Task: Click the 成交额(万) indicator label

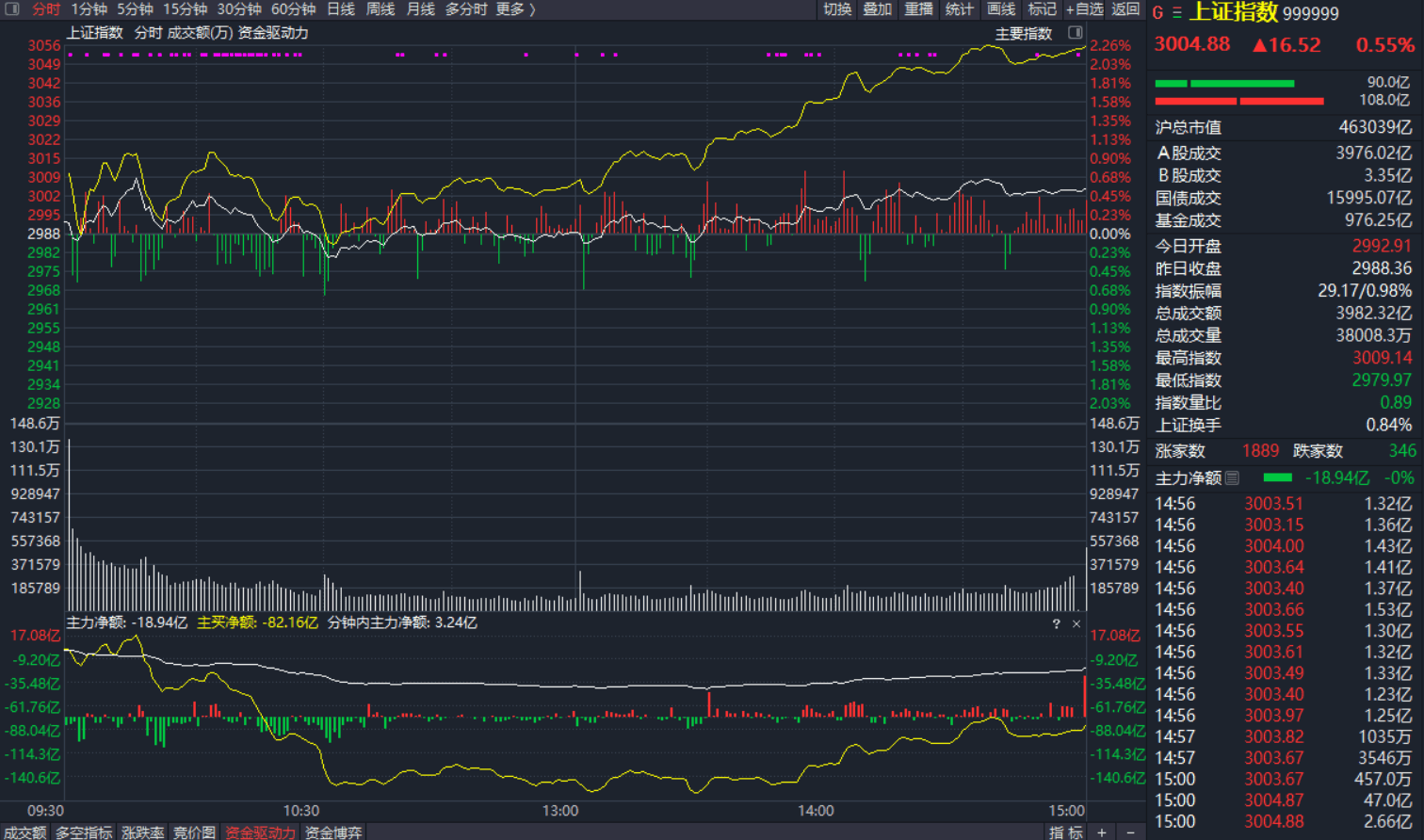Action: point(201,33)
